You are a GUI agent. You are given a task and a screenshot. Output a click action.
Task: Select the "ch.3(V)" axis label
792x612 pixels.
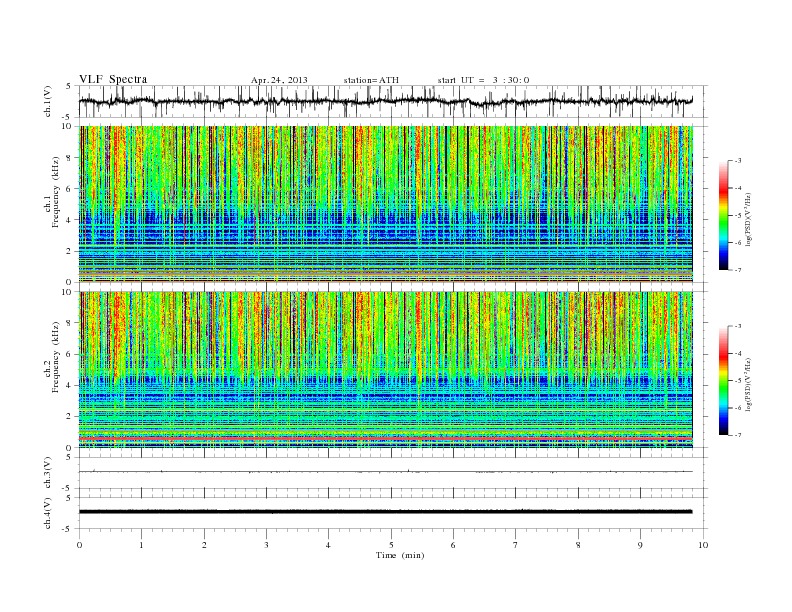(x=48, y=473)
